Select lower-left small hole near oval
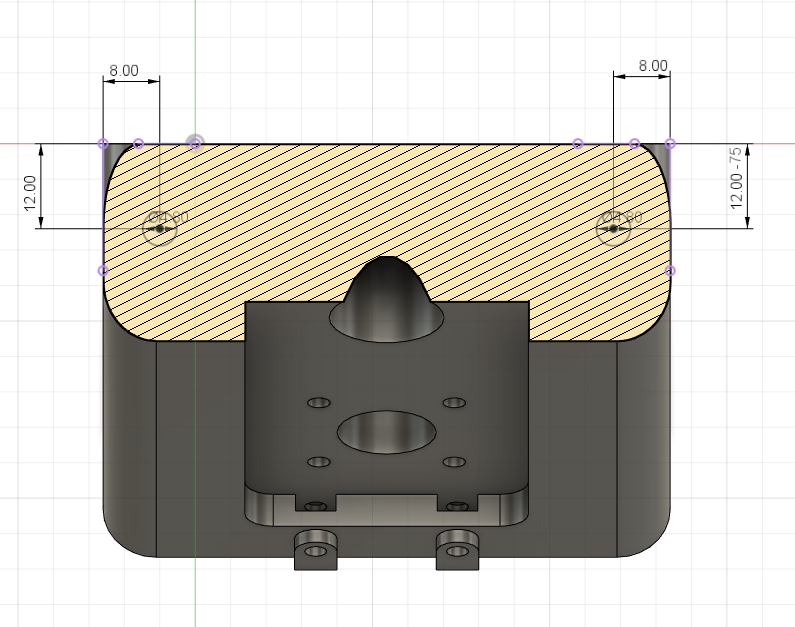The height and width of the screenshot is (627, 795). [x=319, y=462]
